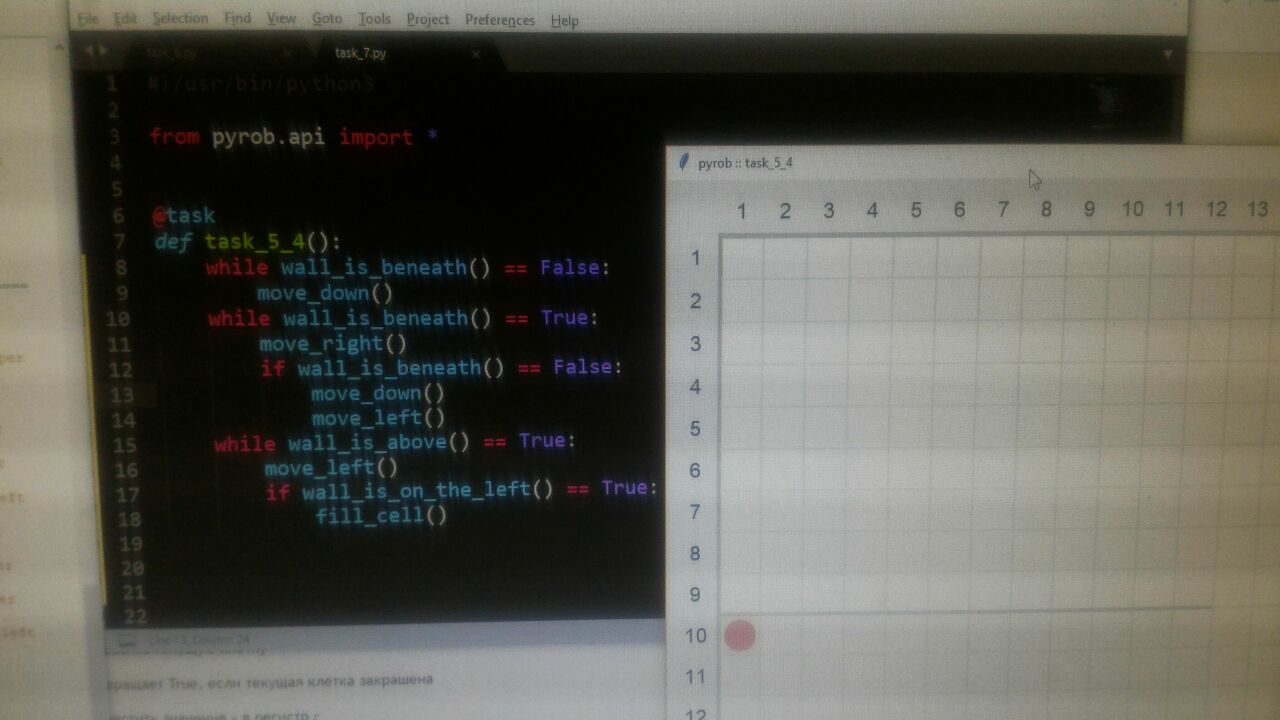Click the 'from' keyword on line 3

(x=175, y=137)
